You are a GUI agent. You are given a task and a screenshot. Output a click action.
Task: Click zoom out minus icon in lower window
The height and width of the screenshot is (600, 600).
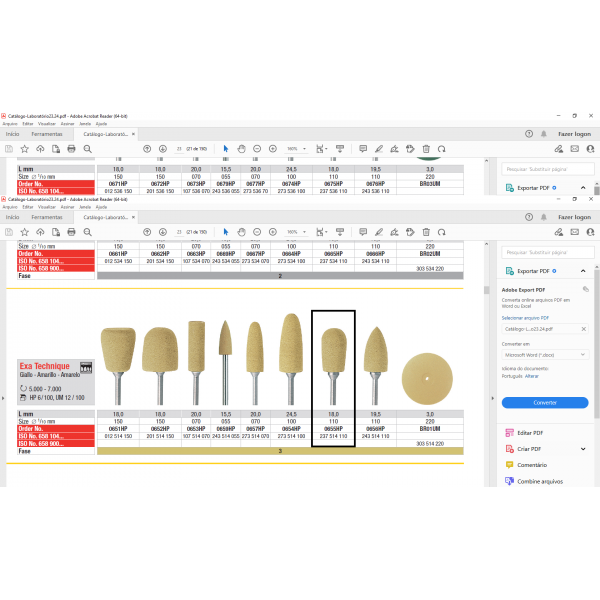pyautogui.click(x=257, y=232)
